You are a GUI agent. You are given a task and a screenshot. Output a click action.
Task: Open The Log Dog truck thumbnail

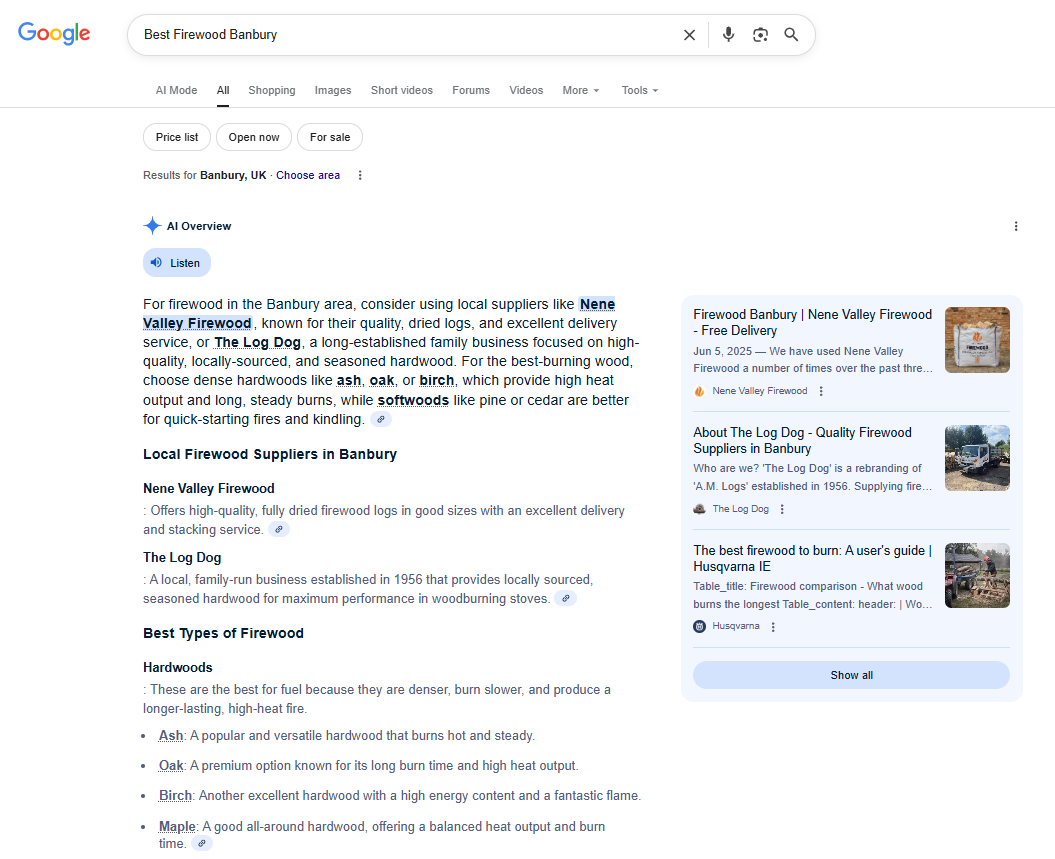coord(977,458)
